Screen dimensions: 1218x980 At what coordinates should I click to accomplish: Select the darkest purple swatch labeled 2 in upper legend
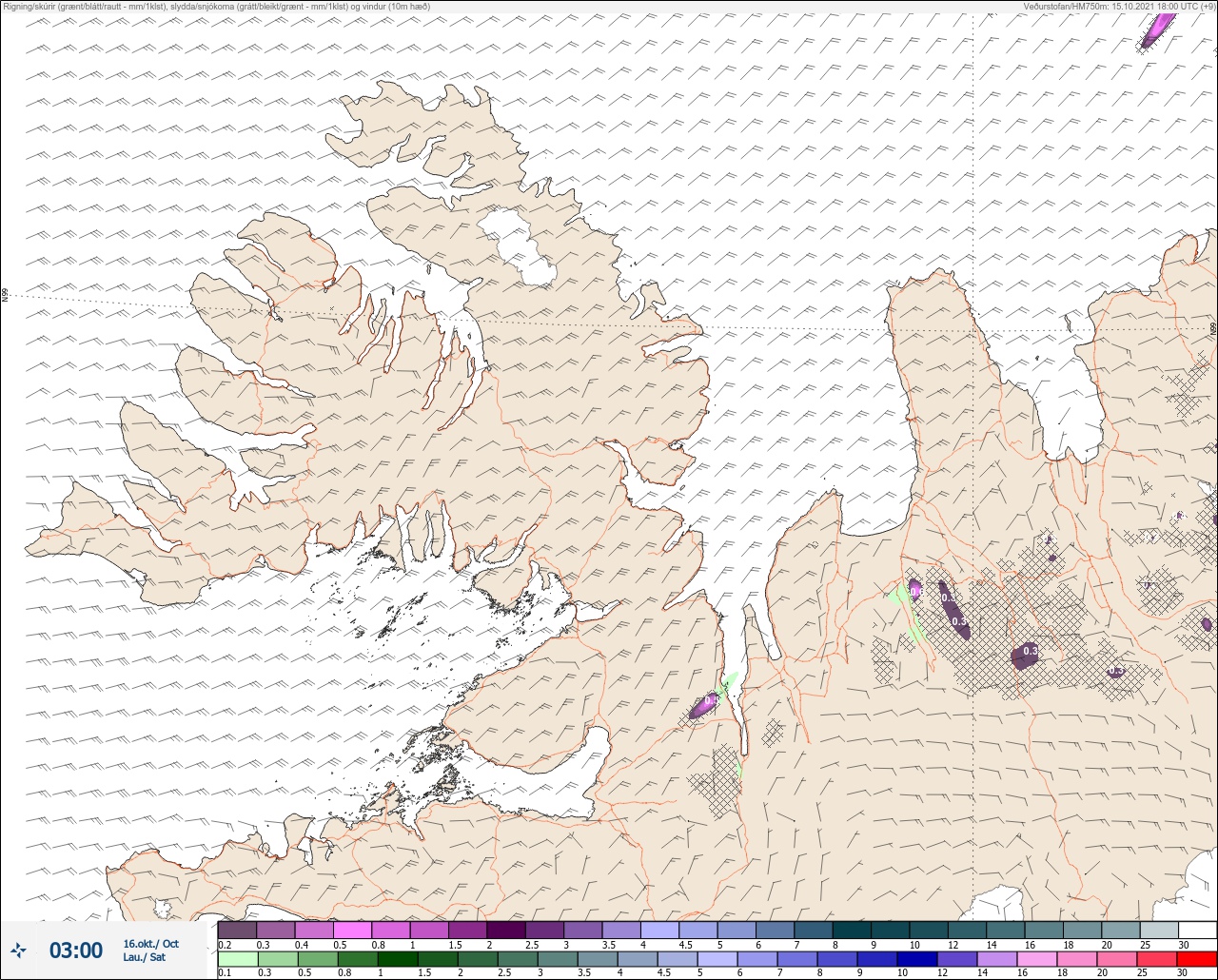[x=506, y=930]
